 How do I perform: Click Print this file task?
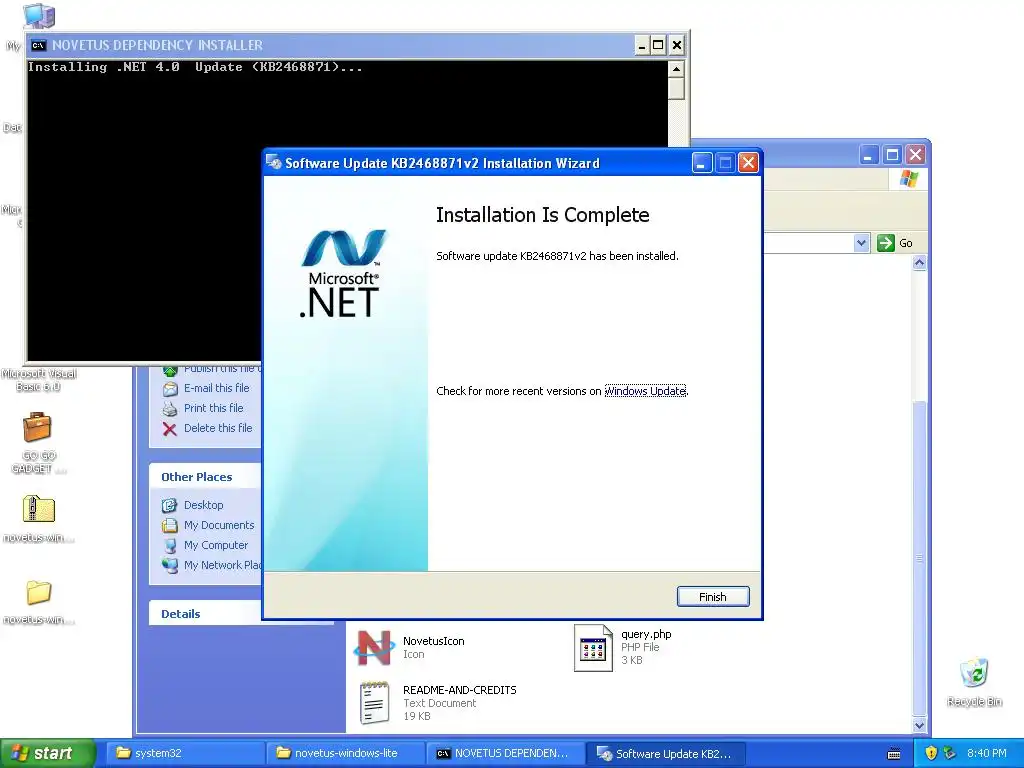213,408
